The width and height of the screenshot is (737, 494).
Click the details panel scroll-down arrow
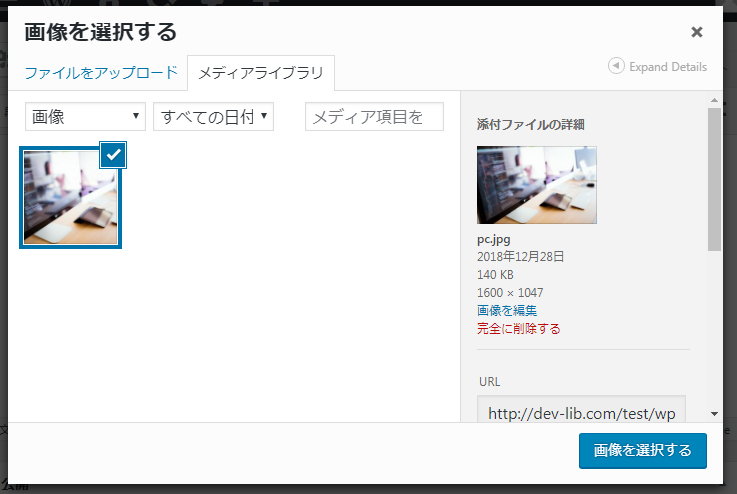[714, 413]
